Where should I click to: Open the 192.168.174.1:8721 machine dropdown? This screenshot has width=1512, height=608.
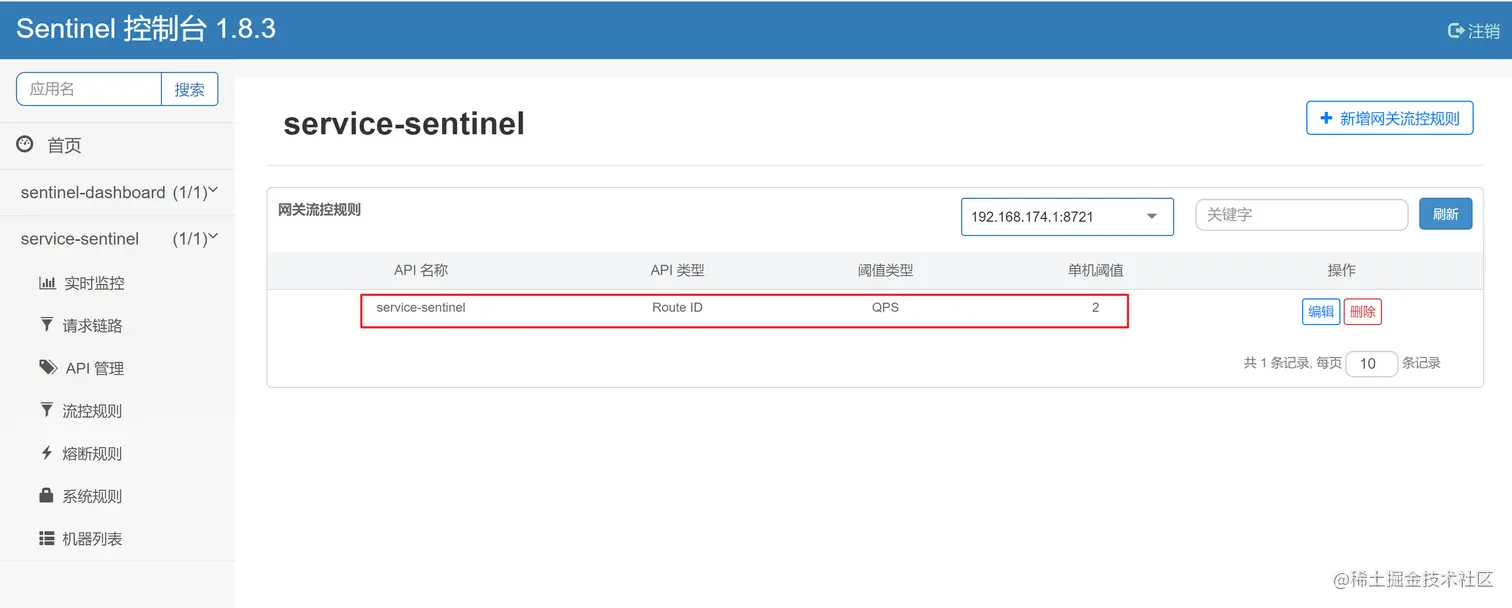click(1067, 216)
